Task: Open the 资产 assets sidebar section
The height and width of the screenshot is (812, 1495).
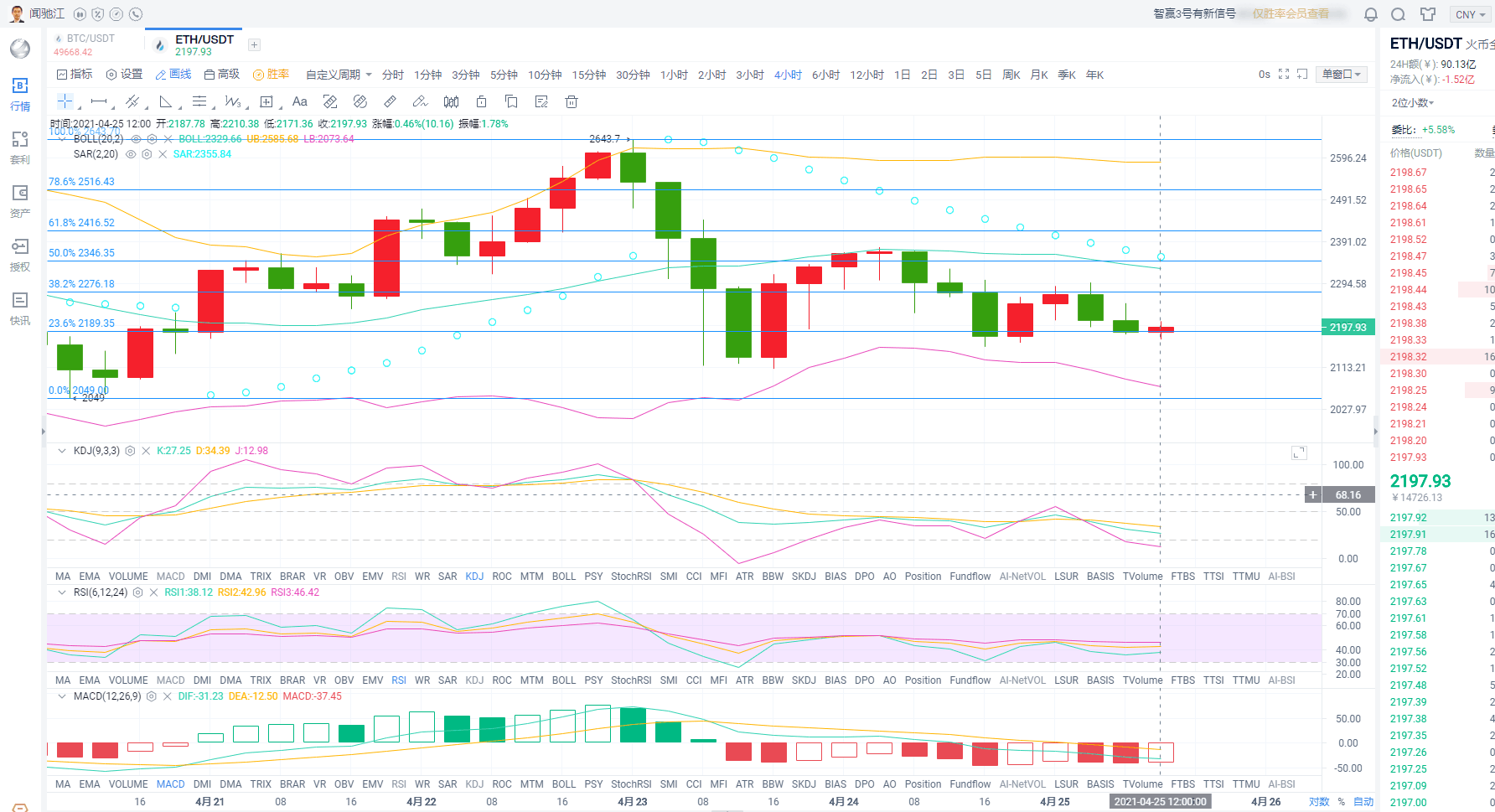Action: pyautogui.click(x=20, y=201)
